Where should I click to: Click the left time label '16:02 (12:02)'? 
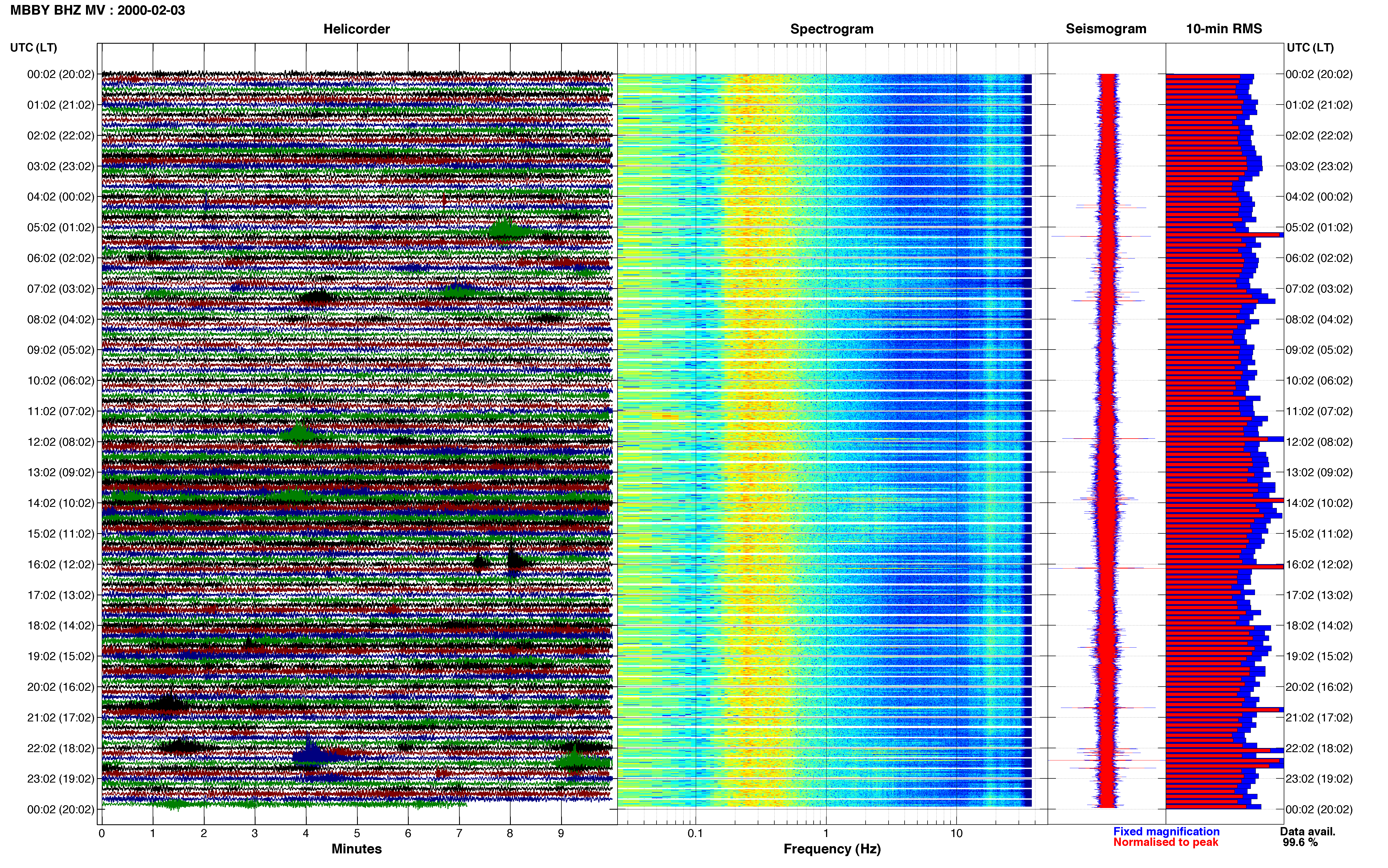(x=61, y=564)
